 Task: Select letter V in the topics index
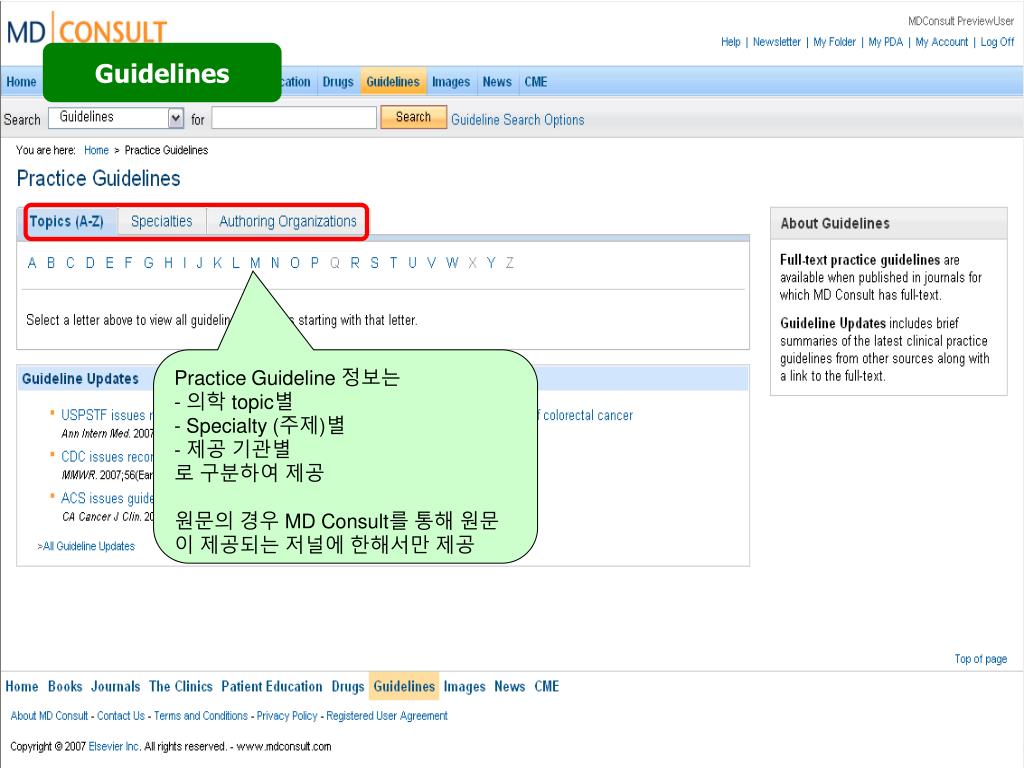pyautogui.click(x=431, y=263)
